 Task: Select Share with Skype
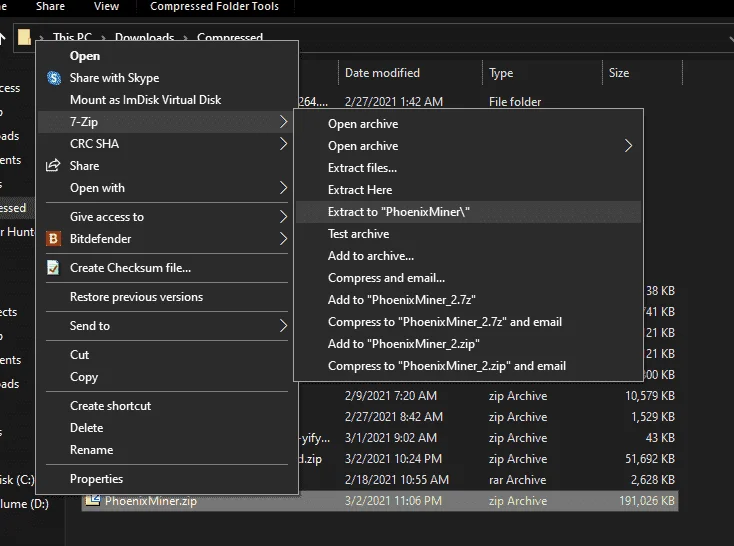pos(167,78)
